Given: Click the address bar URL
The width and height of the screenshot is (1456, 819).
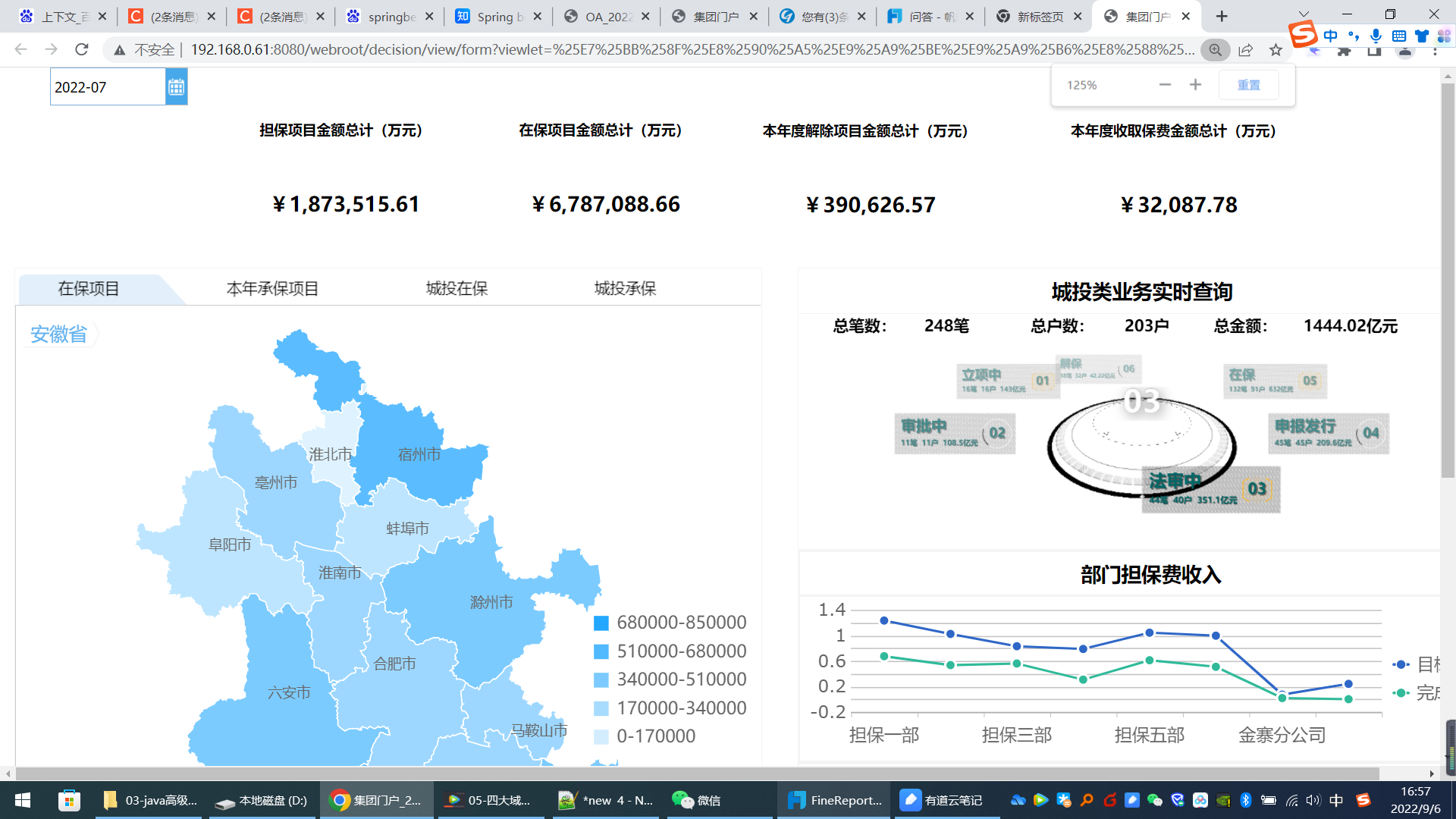Looking at the screenshot, I should [x=692, y=49].
